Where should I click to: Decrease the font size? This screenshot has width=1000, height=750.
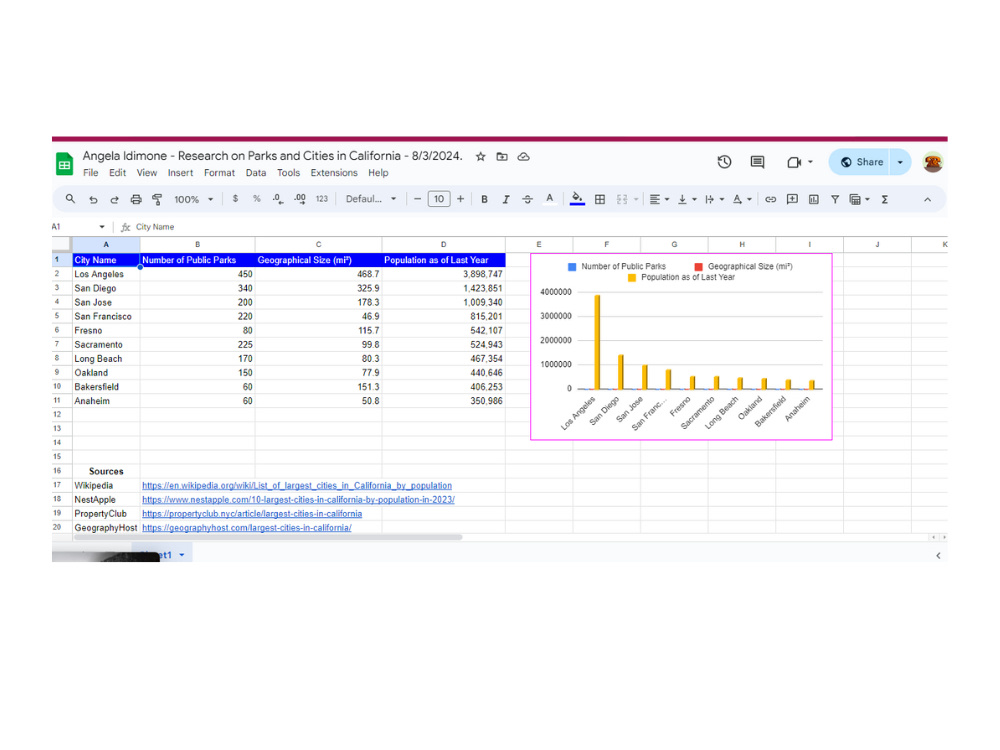417,199
